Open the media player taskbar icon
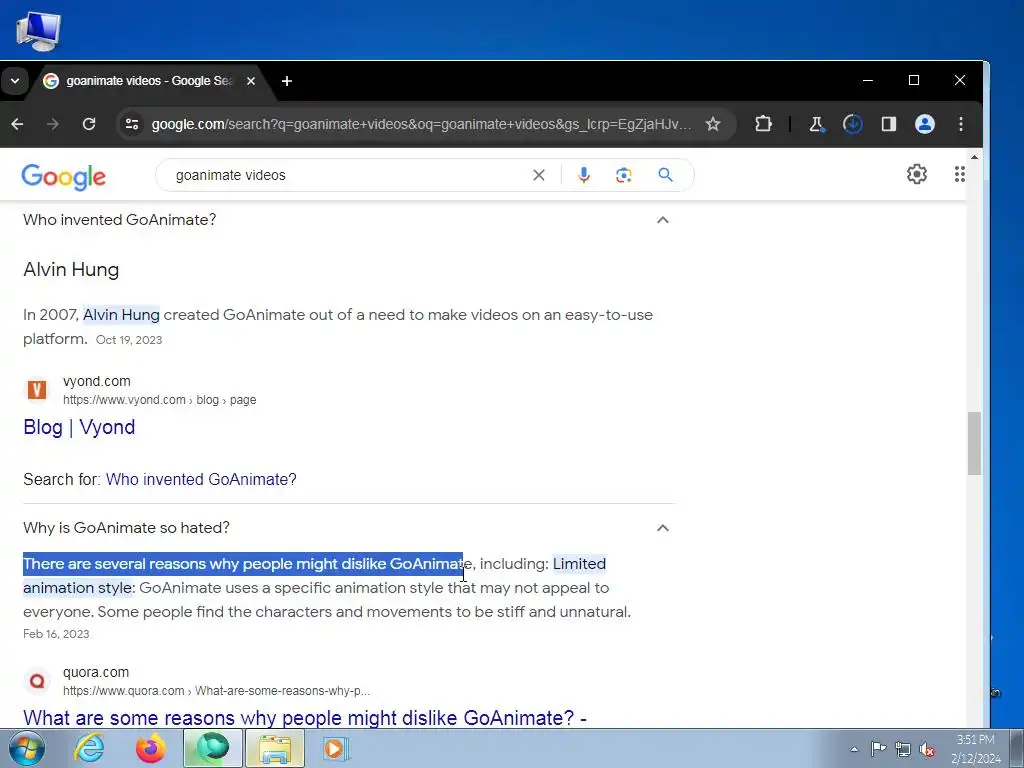This screenshot has height=768, width=1024. tap(336, 748)
